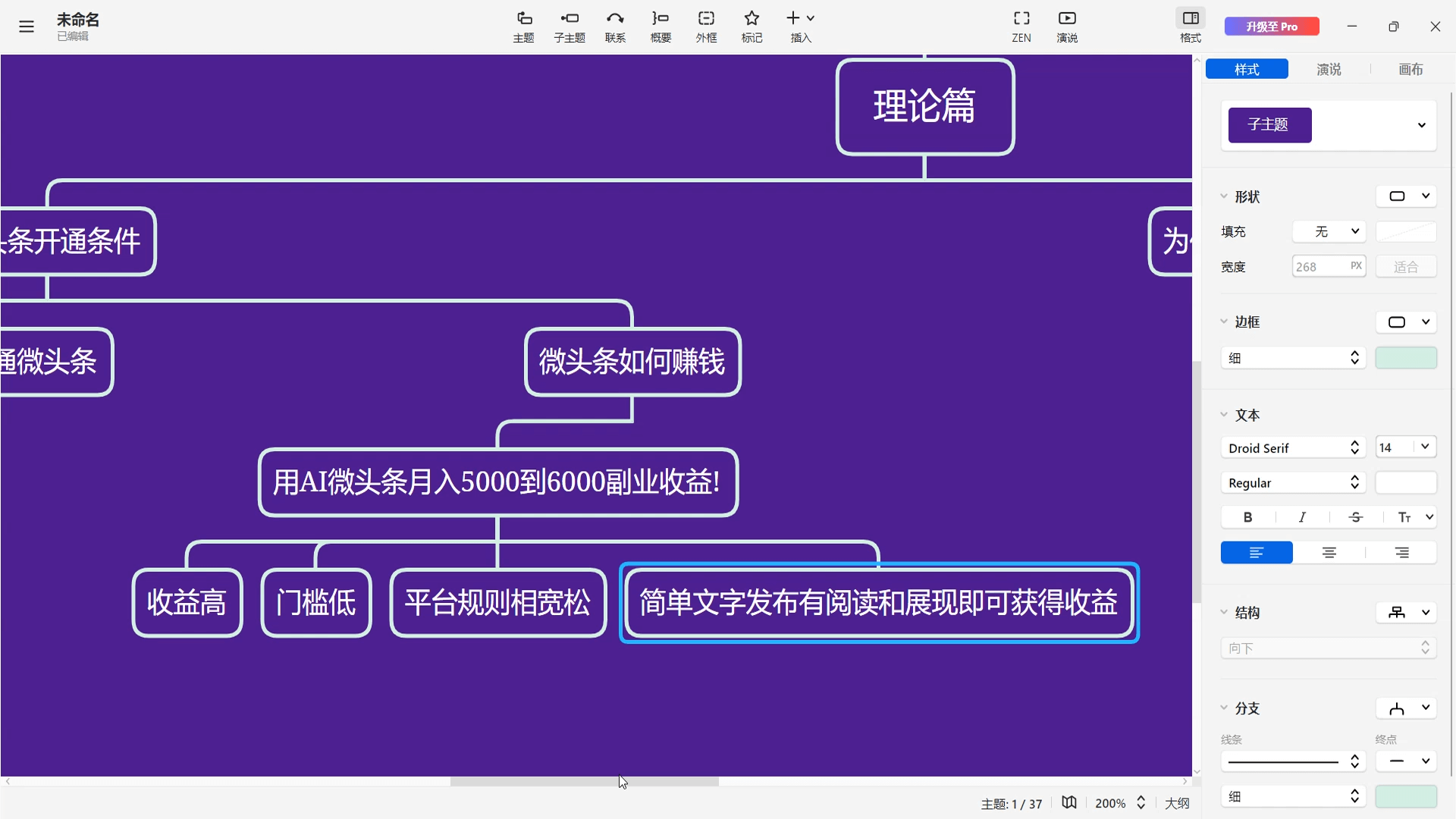Open the Regular font weight selector
Image resolution: width=1456 pixels, height=819 pixels.
(1293, 482)
